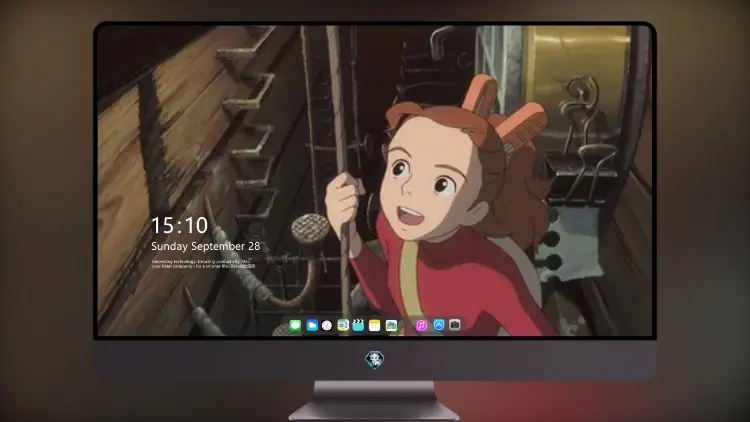
Task: Open the blue App Store icon
Action: pyautogui.click(x=439, y=325)
